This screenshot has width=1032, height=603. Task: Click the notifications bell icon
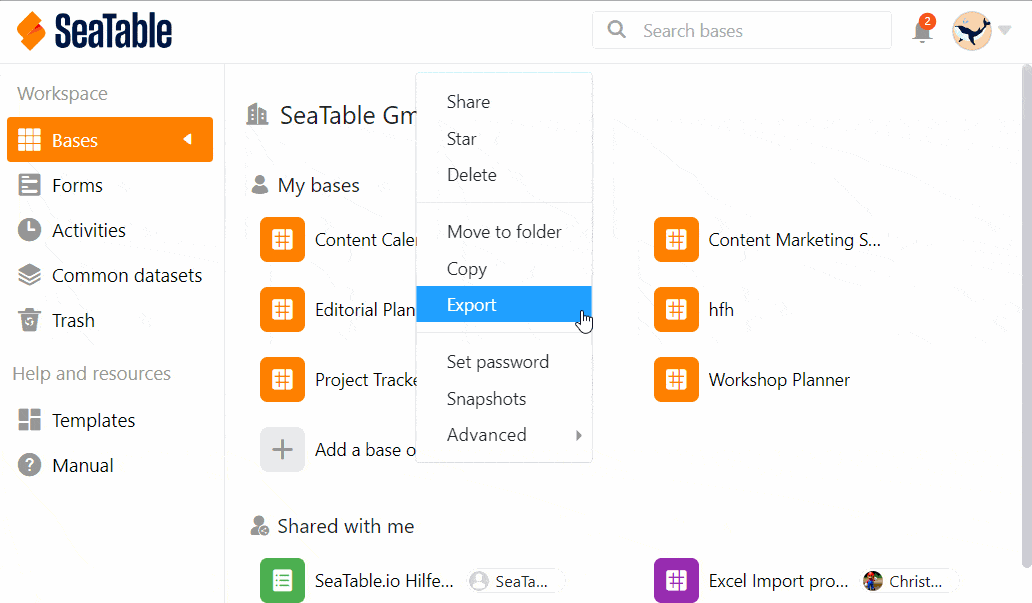click(922, 31)
